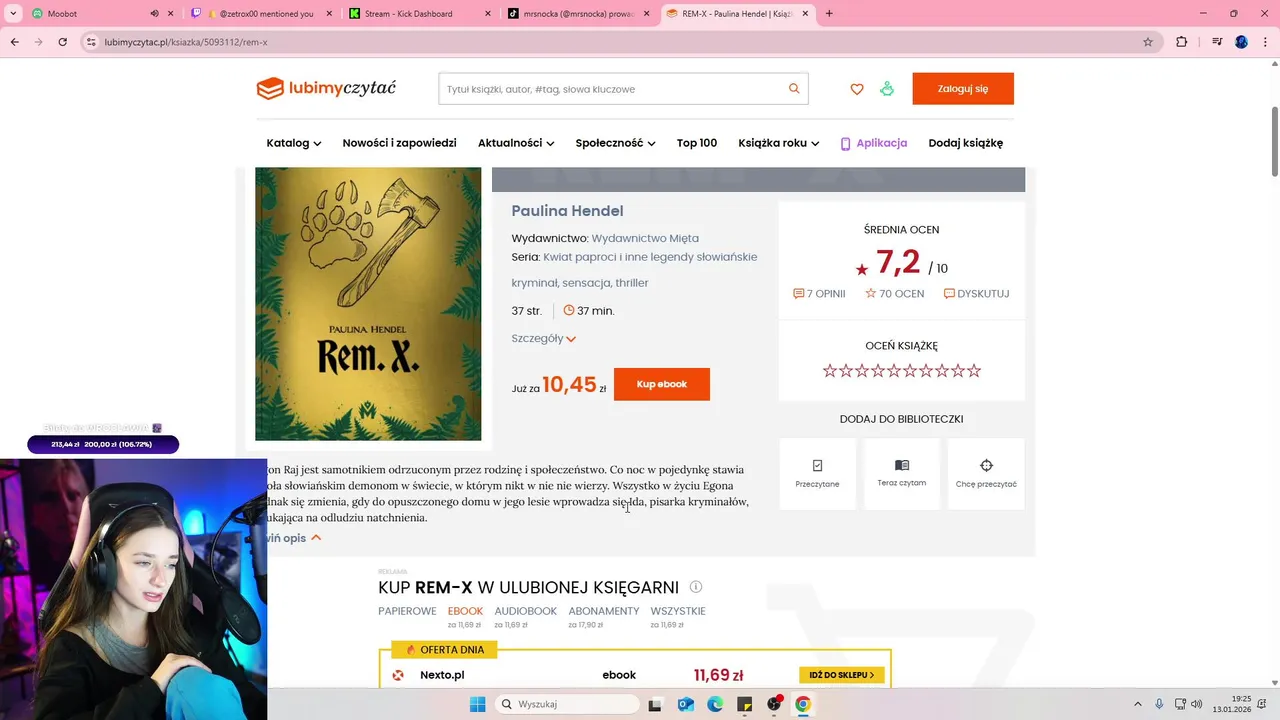
Task: Click the Kup ebook button
Action: (x=662, y=384)
